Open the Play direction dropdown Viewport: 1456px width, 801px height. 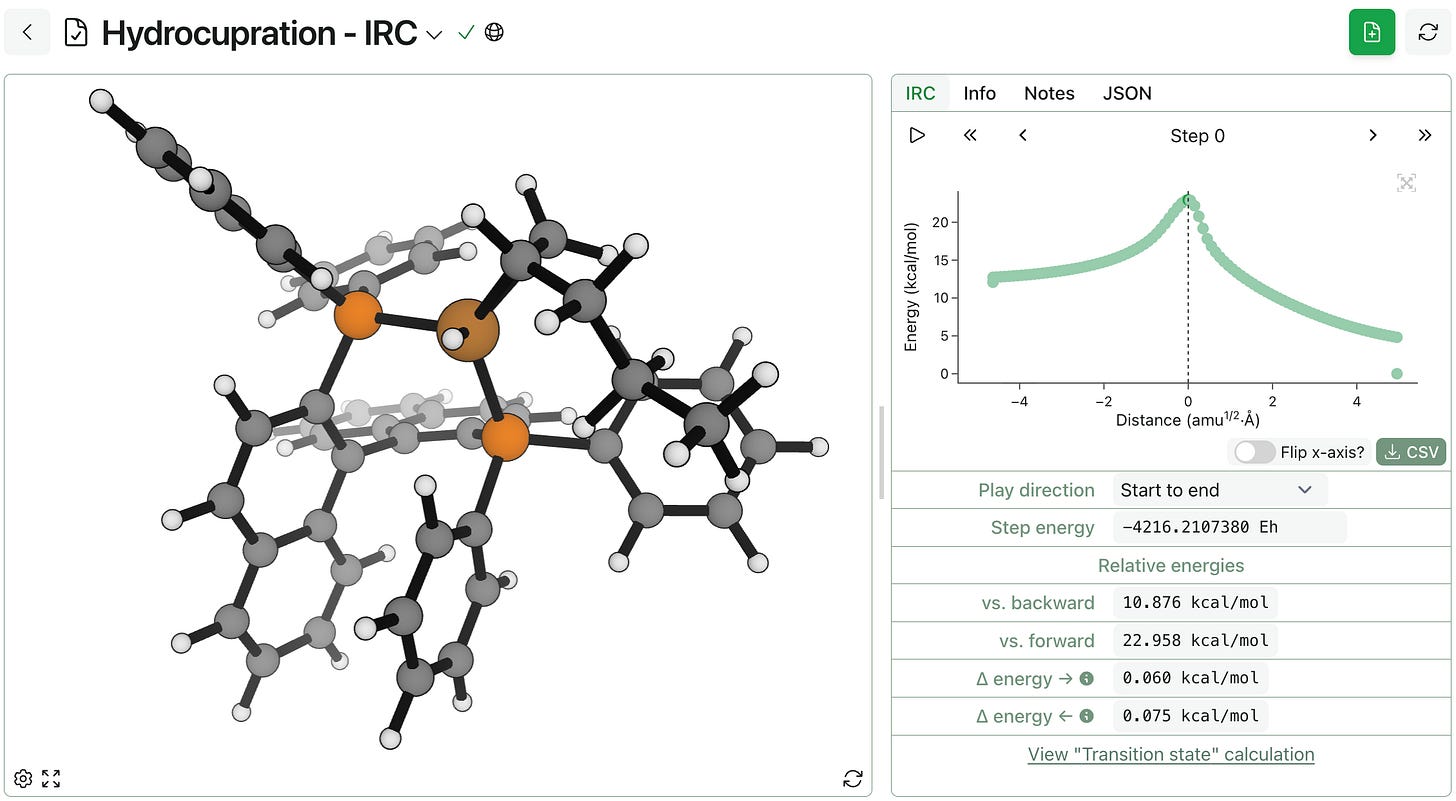1219,490
